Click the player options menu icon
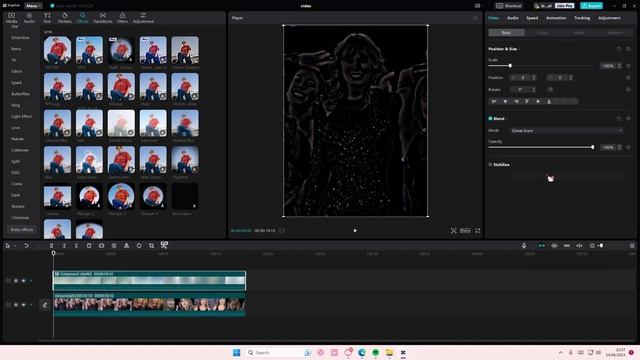640x360 pixels. pos(476,18)
